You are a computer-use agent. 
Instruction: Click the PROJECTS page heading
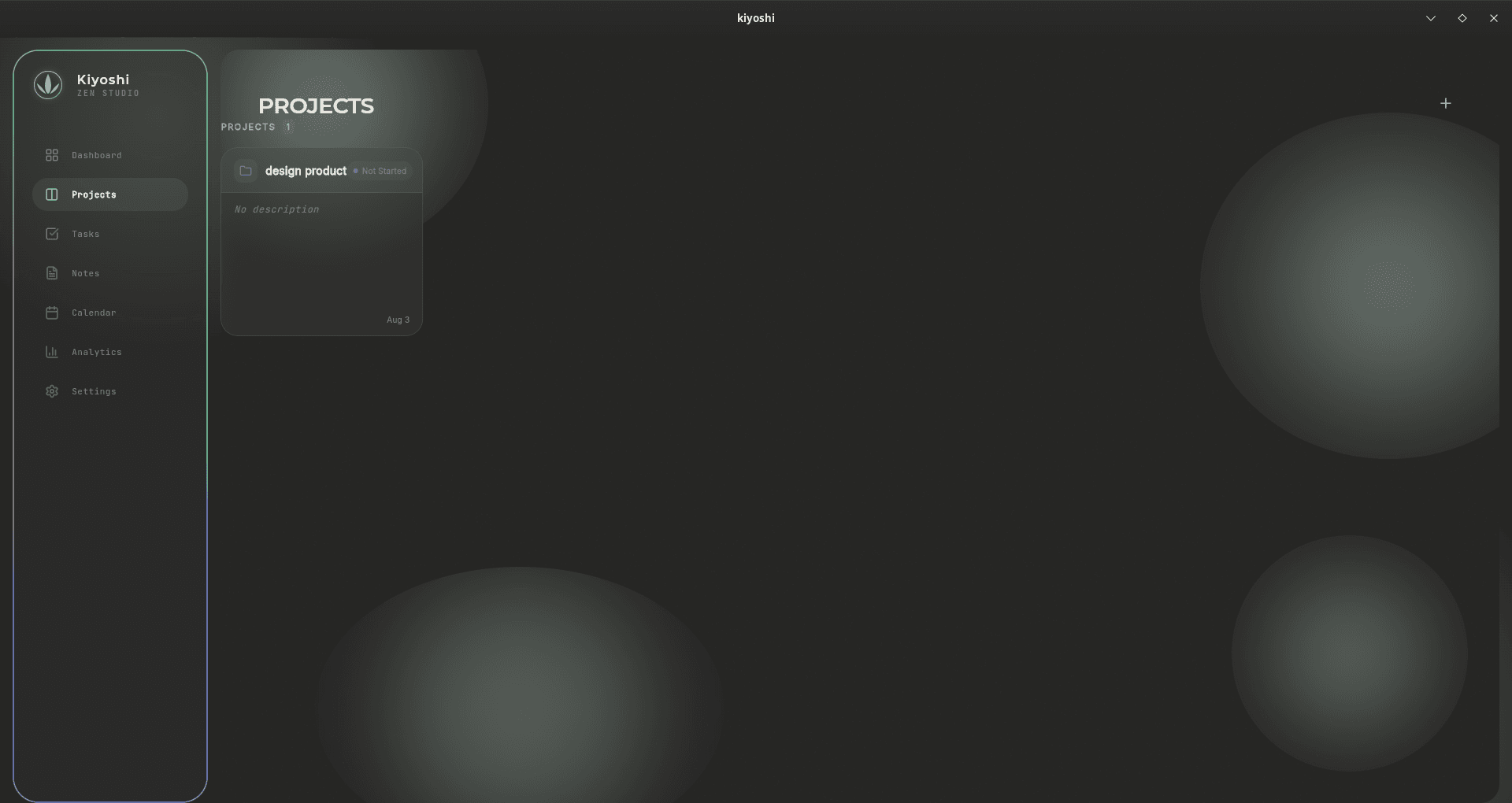click(316, 105)
